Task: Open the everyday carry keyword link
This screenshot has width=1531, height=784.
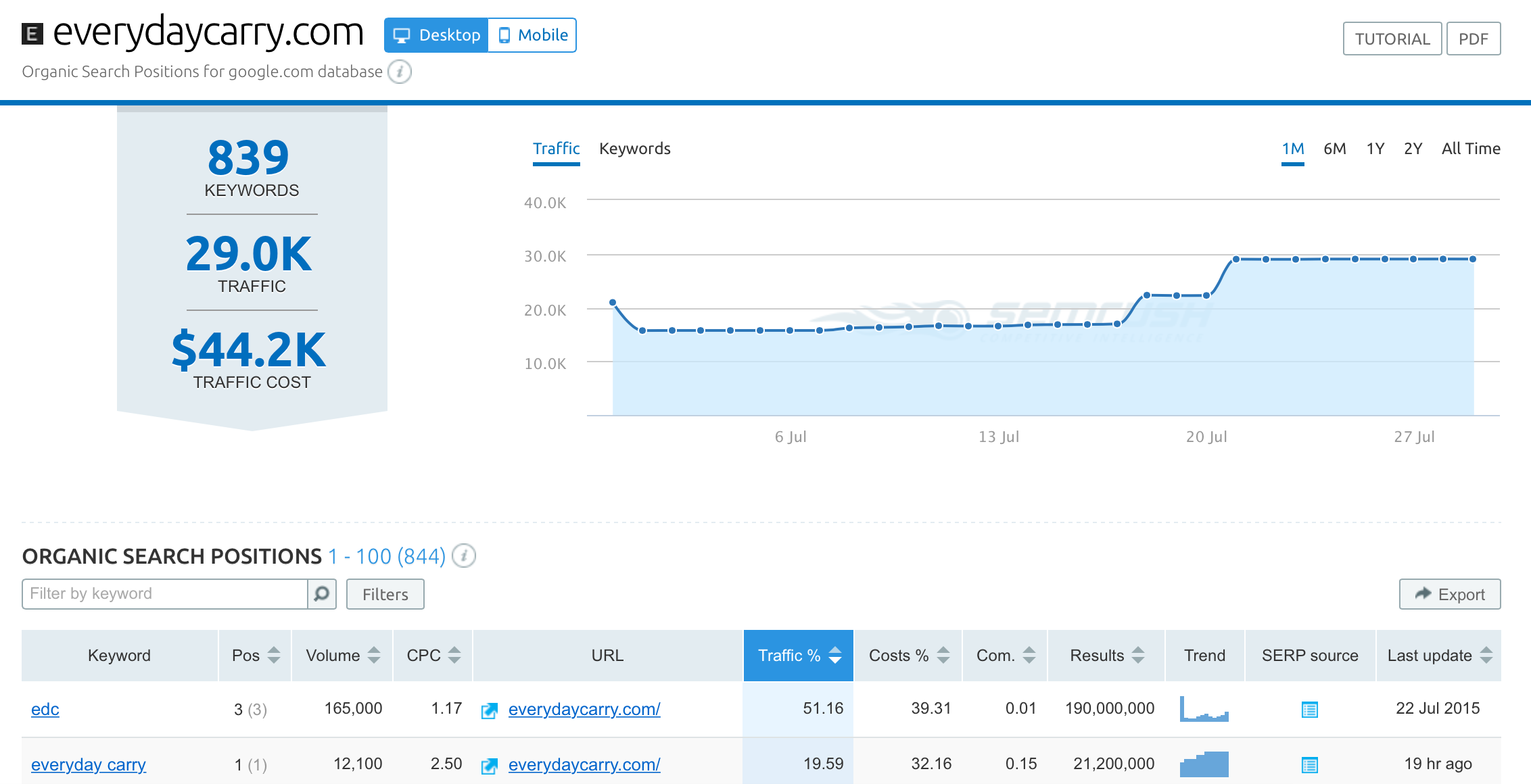Action: pos(89,765)
